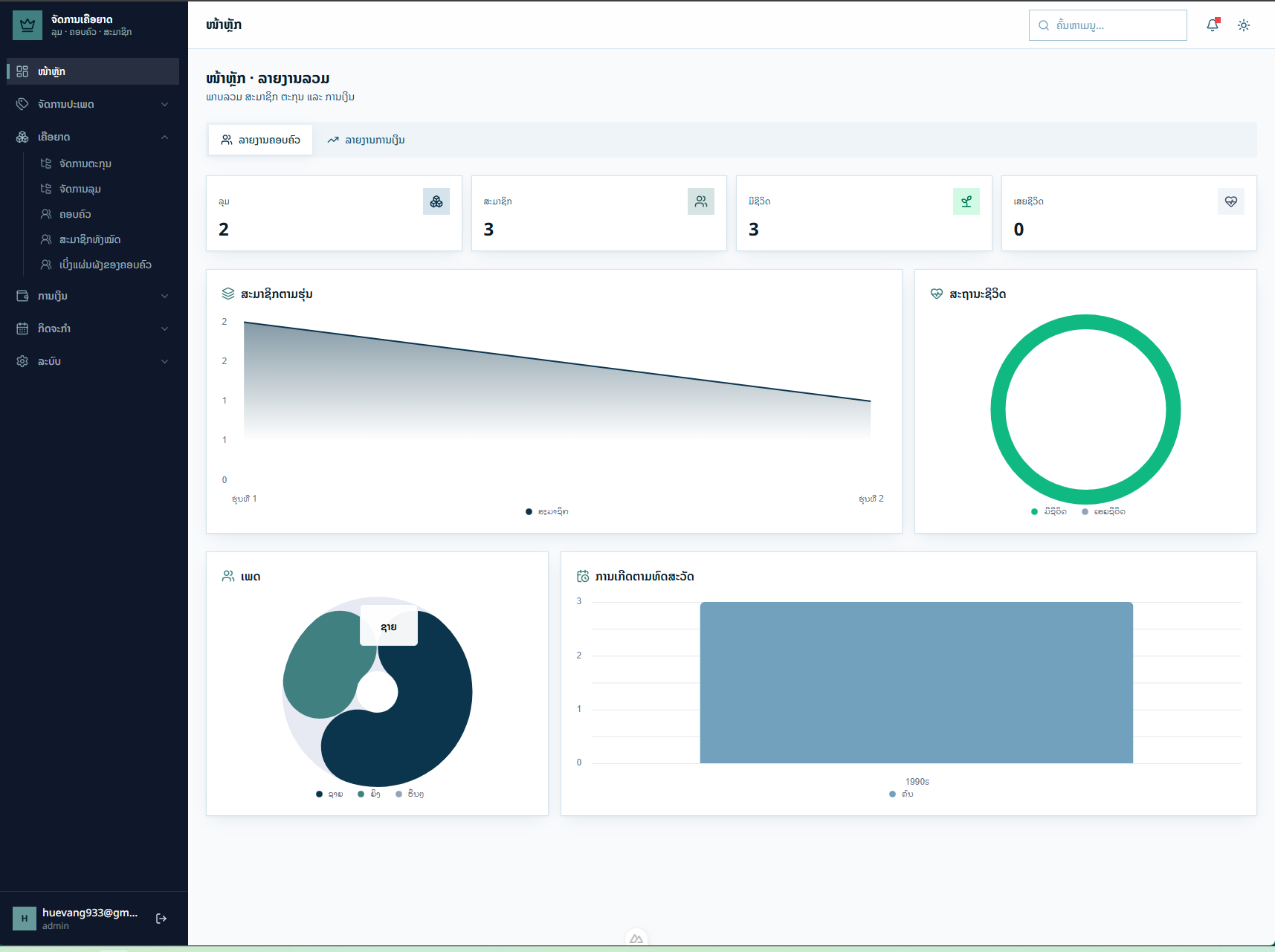1275x952 pixels.
Task: Collapse the ເຊື້ອຍາດ sidebar section
Action: tap(93, 137)
